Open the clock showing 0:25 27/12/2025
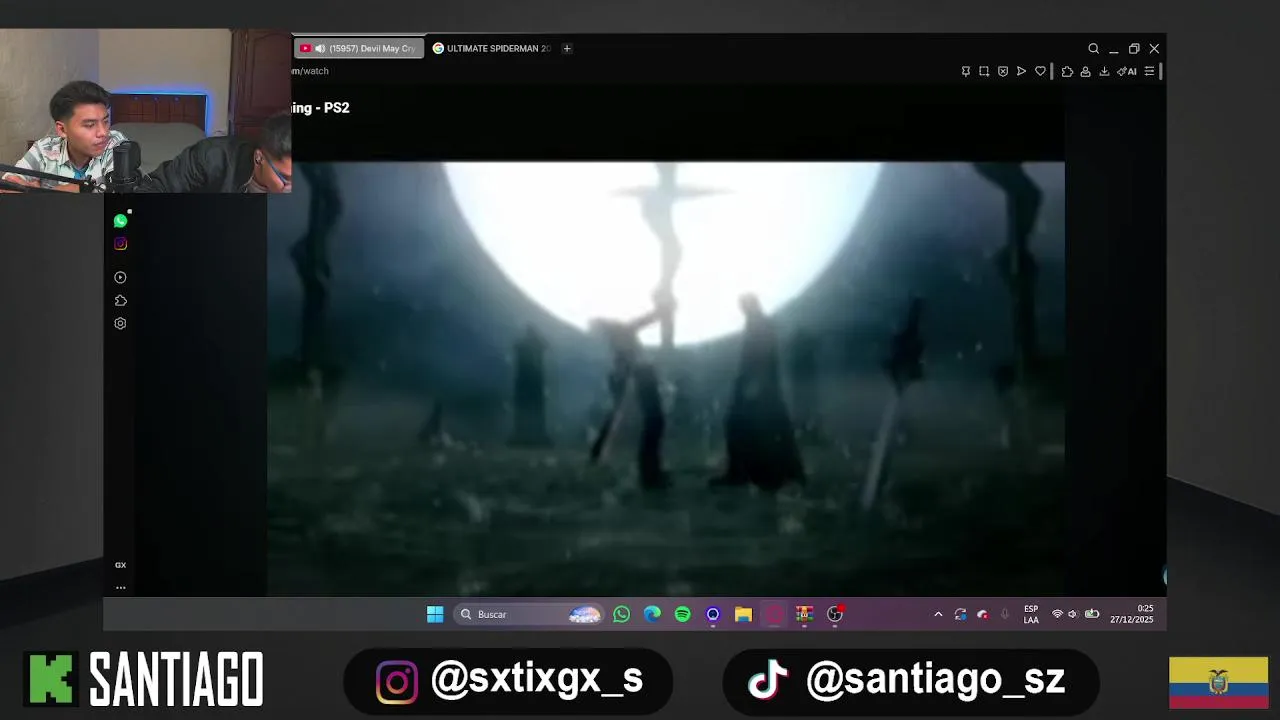Image resolution: width=1280 pixels, height=720 pixels. [1132, 614]
